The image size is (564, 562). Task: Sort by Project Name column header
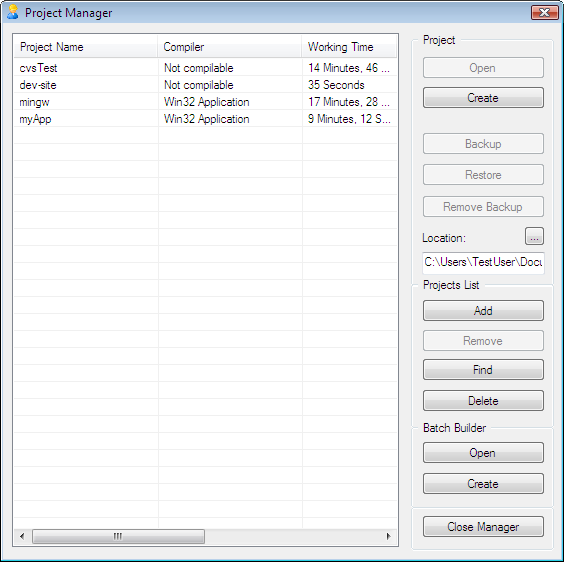86,47
